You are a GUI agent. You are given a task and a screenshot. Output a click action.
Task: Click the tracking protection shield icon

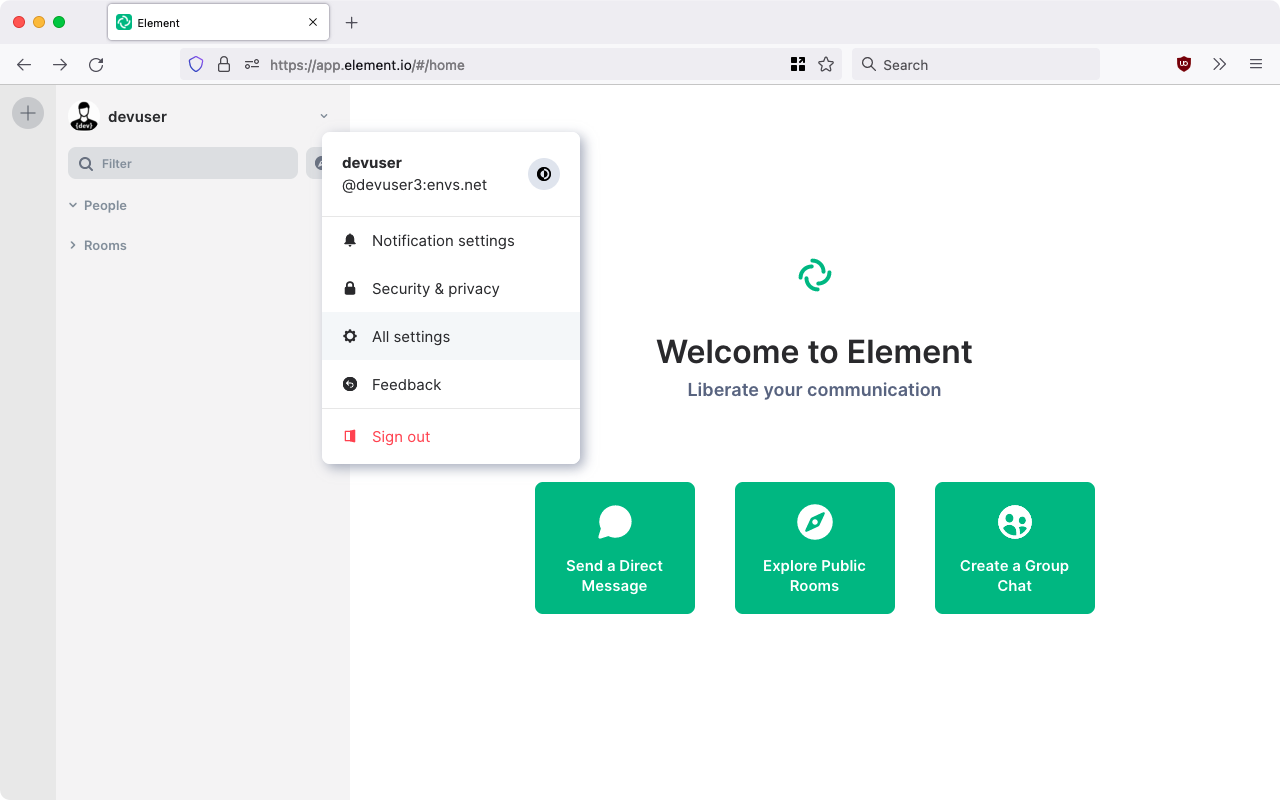coord(196,64)
